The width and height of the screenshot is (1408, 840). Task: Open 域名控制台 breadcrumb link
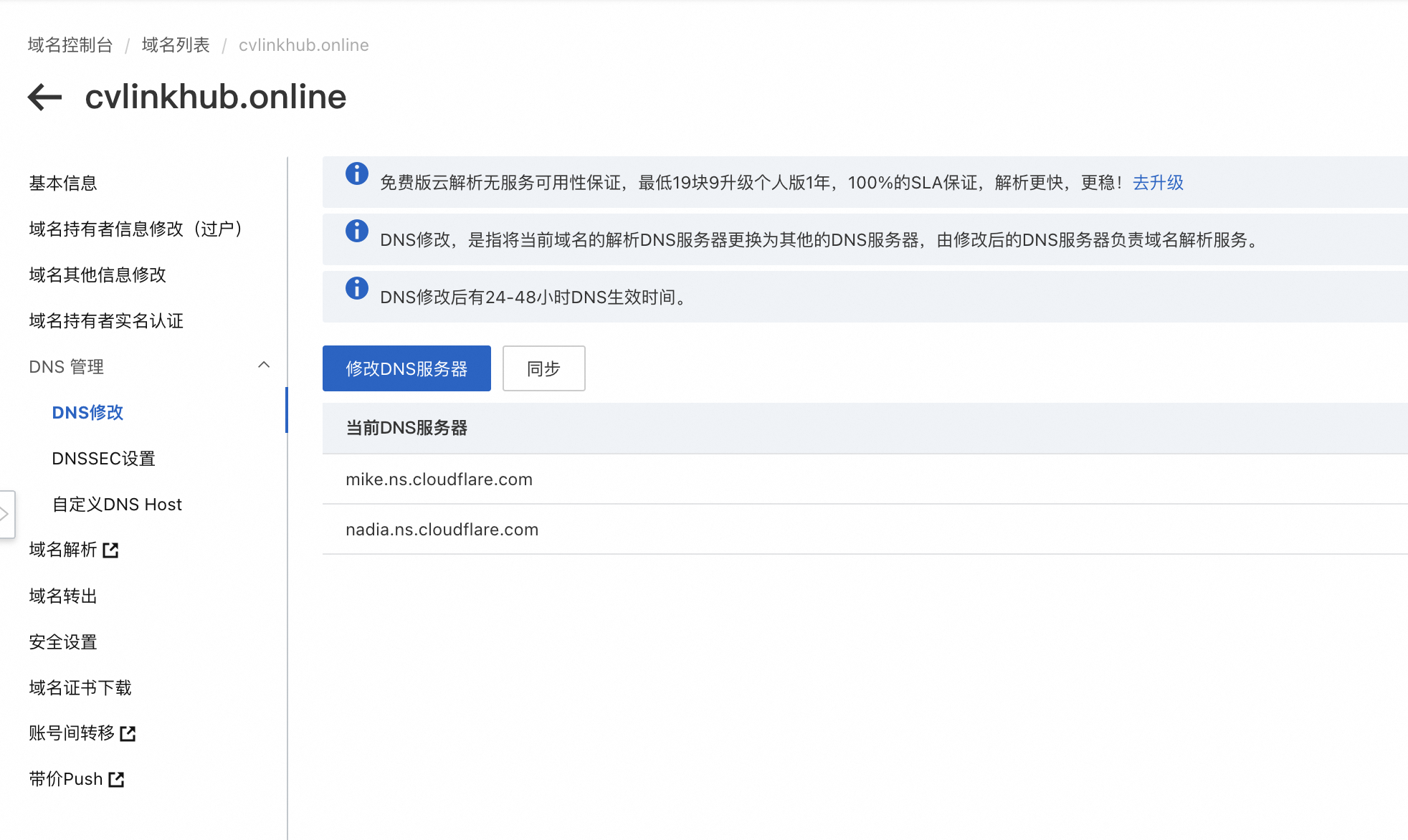tap(70, 44)
